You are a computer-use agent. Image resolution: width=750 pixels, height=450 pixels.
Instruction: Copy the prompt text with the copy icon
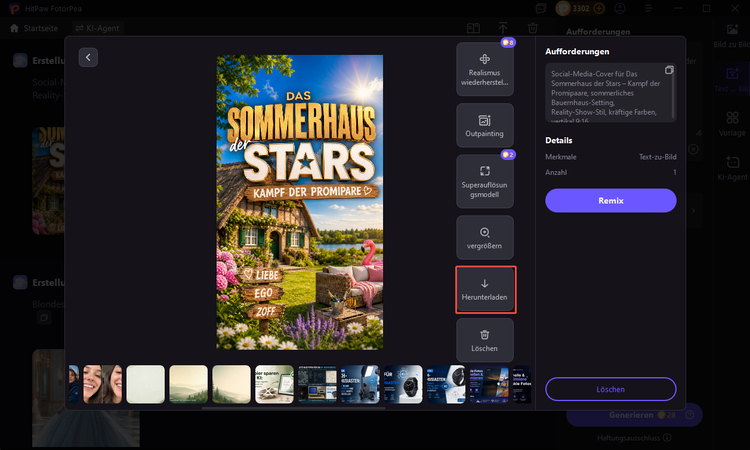point(669,70)
